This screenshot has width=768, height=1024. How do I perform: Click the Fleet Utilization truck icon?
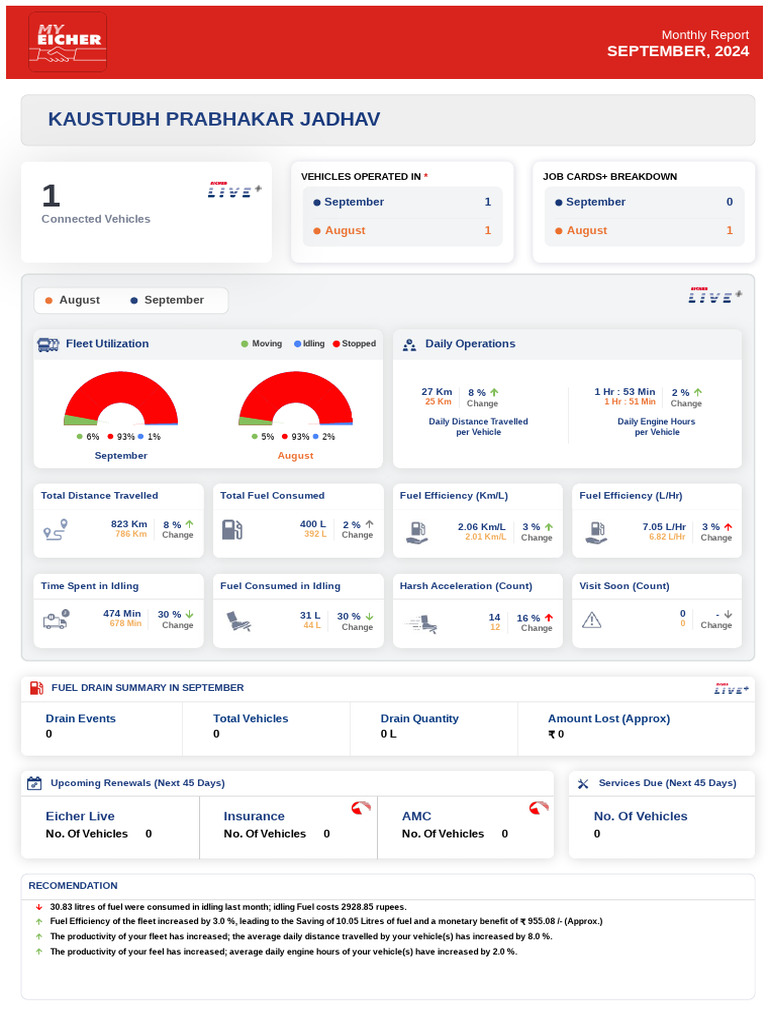coord(48,345)
